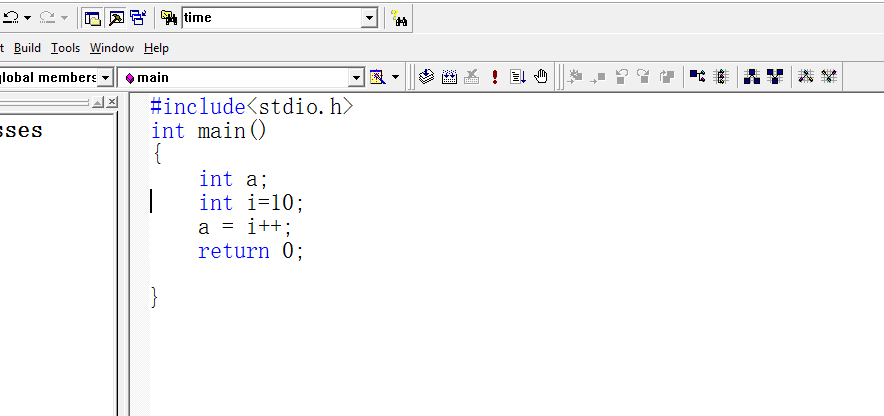Expand the Find combo box containing 'time'
The image size is (884, 416).
tap(369, 18)
